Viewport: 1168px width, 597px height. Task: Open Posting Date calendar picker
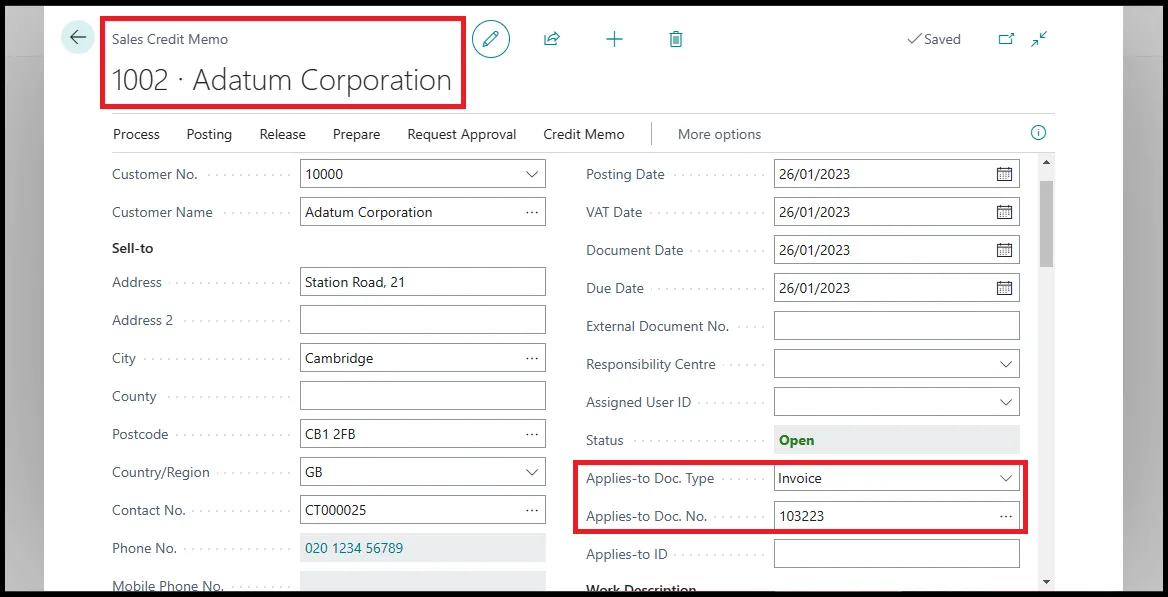click(1004, 174)
